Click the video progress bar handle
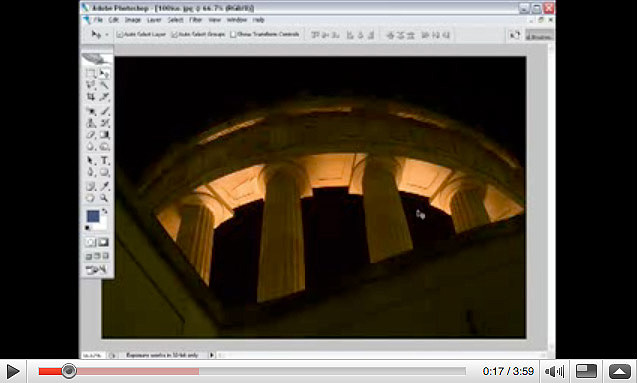The image size is (638, 383). [x=69, y=371]
